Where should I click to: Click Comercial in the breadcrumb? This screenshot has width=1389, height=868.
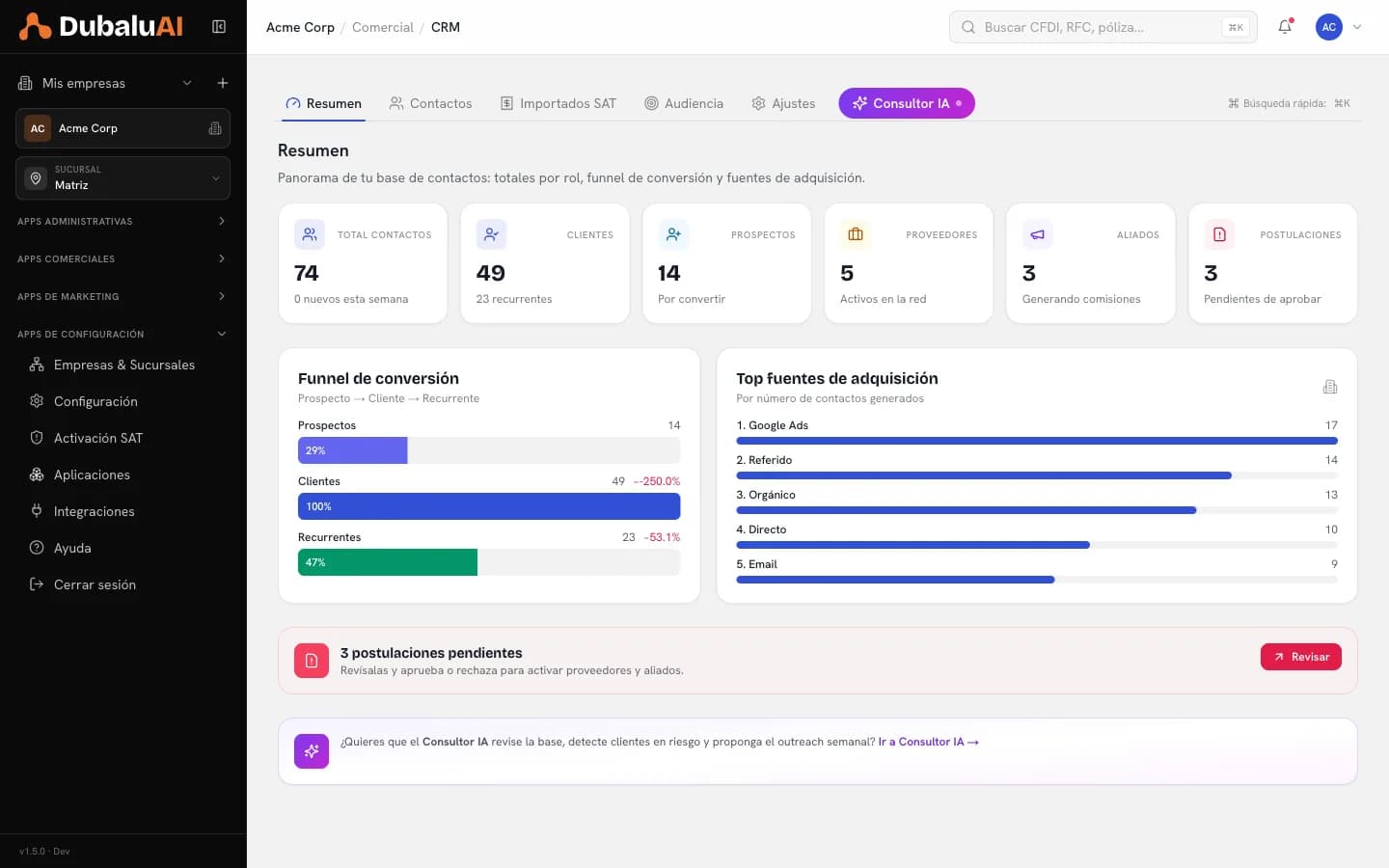tap(382, 27)
